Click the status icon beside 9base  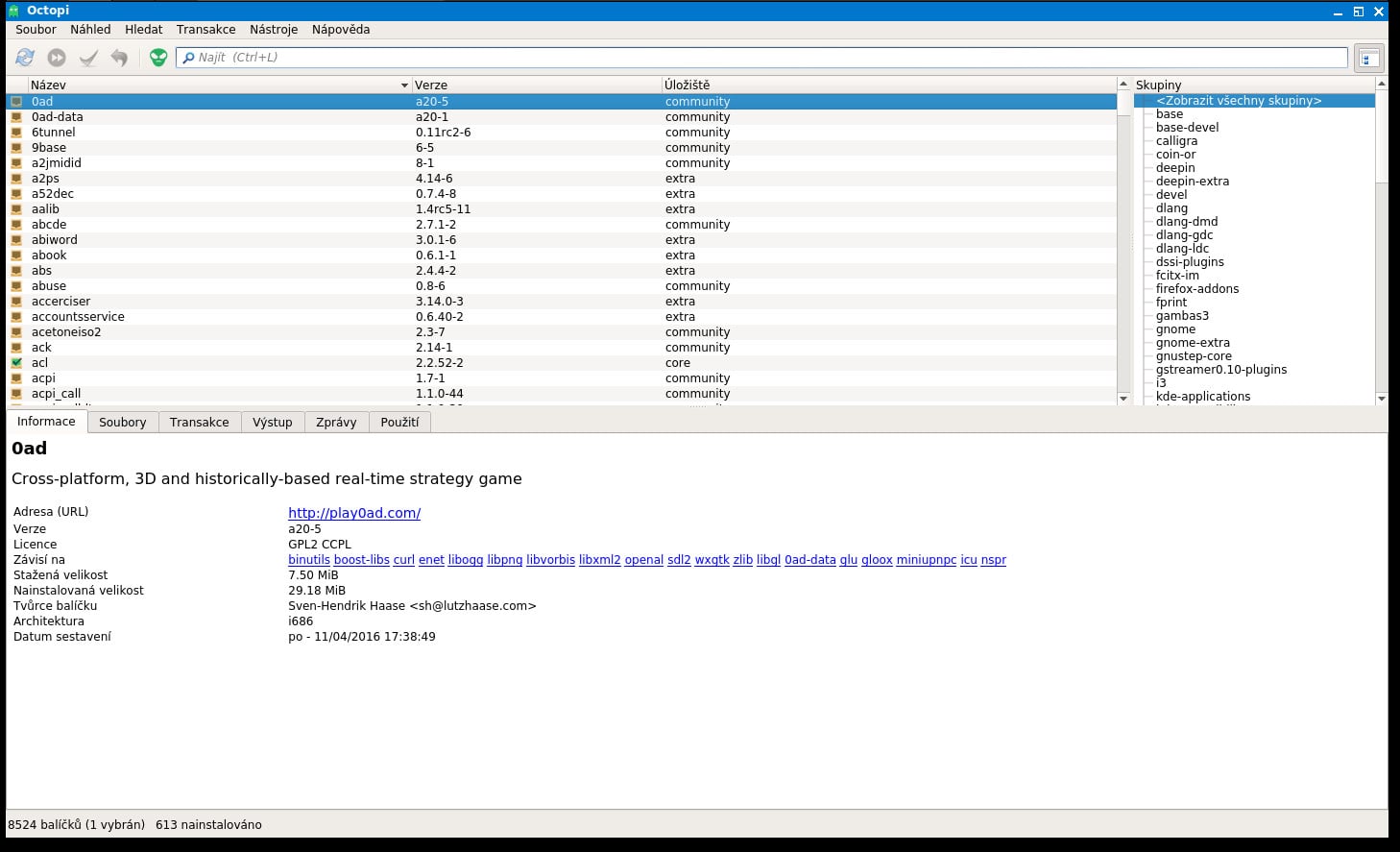pos(16,148)
